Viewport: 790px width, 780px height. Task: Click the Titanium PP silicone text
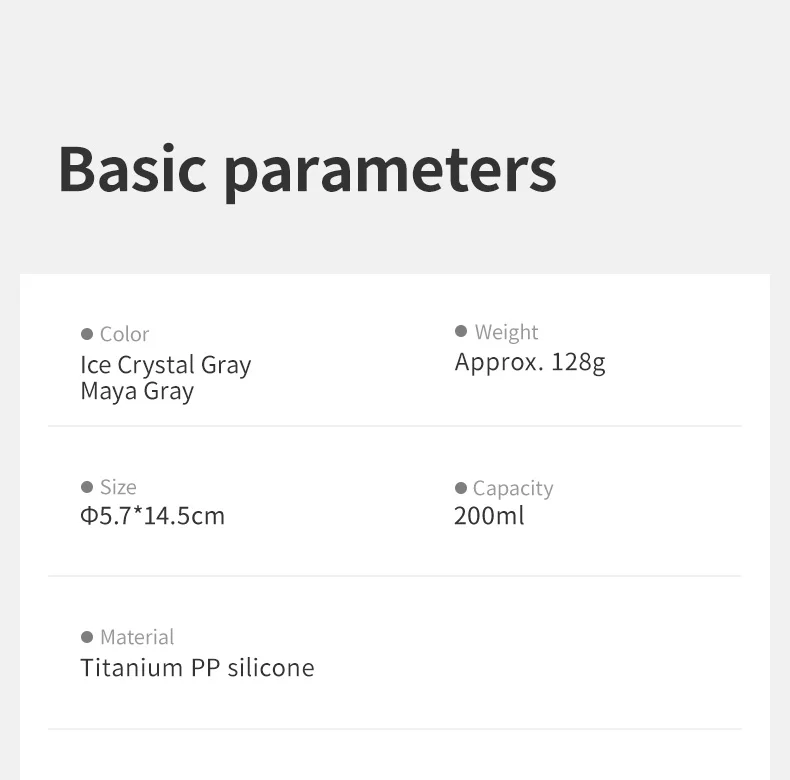(197, 668)
